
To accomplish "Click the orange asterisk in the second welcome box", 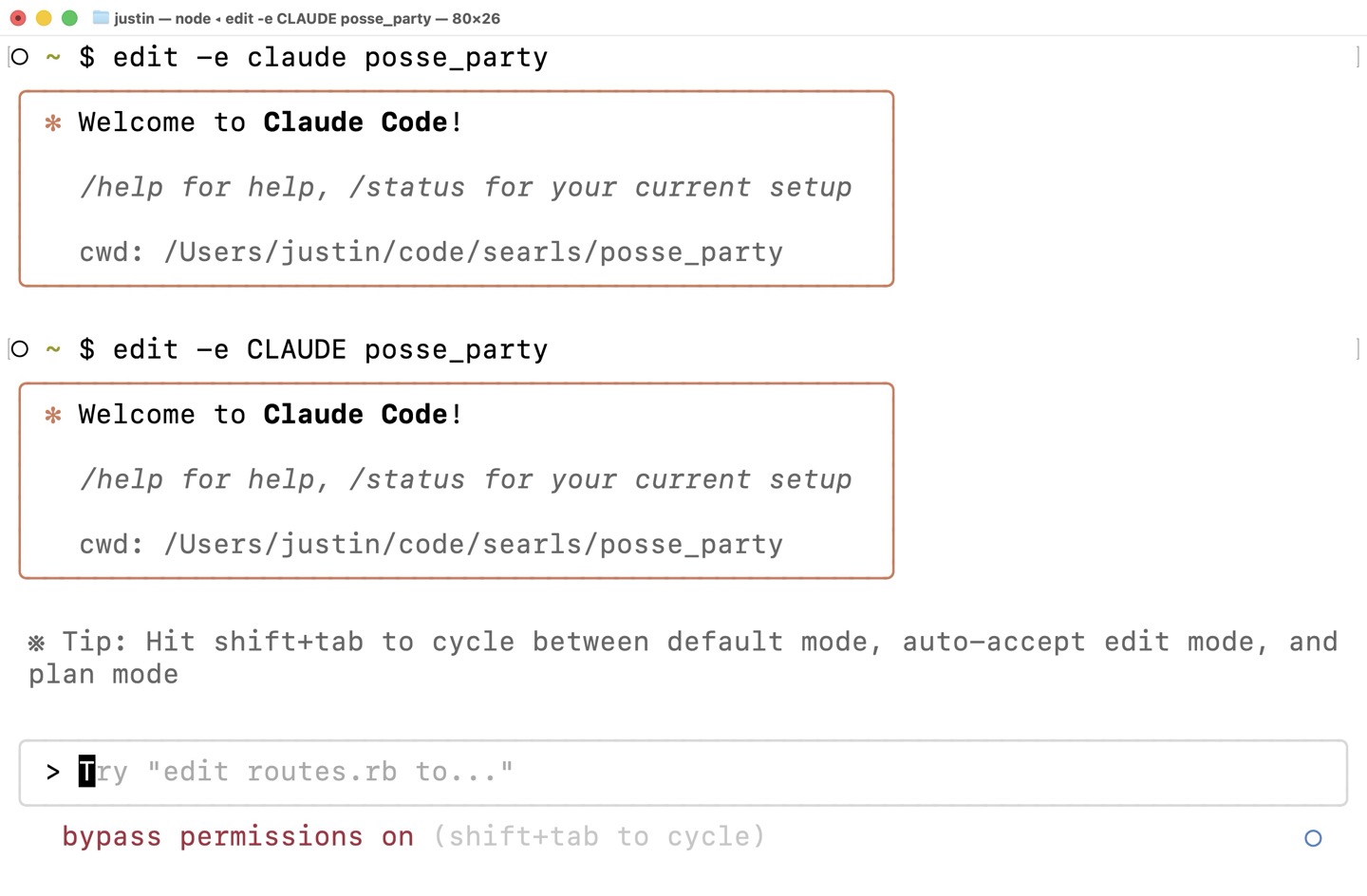I will click(53, 415).
